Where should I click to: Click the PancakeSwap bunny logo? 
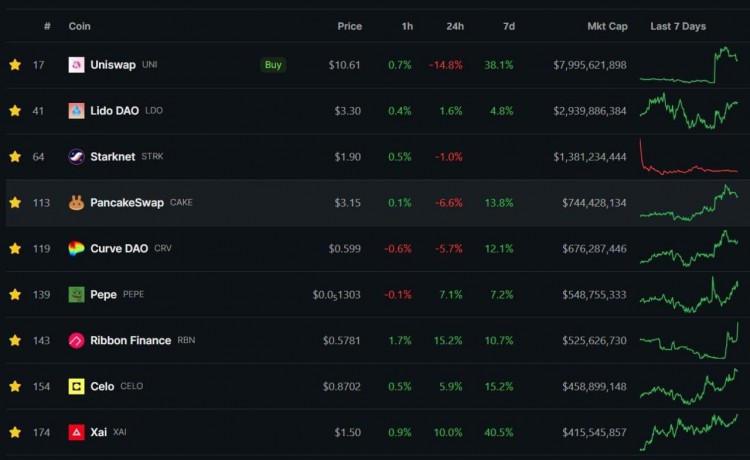click(x=77, y=202)
